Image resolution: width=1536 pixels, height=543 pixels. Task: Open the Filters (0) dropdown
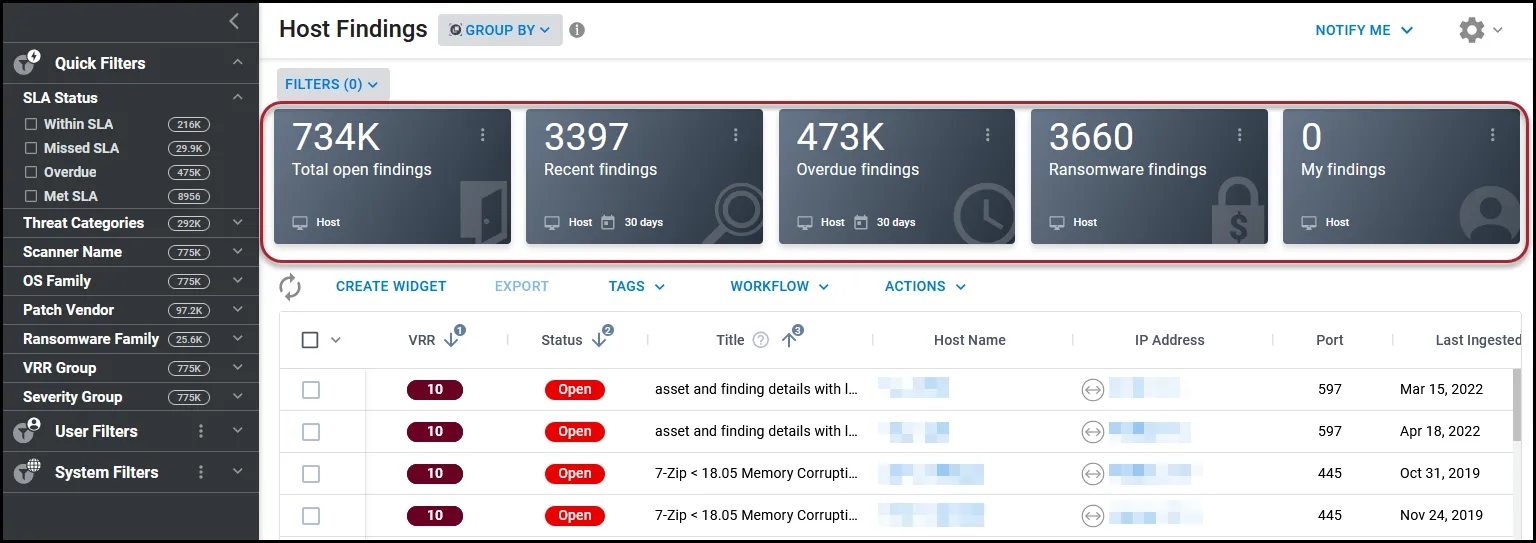coord(332,84)
